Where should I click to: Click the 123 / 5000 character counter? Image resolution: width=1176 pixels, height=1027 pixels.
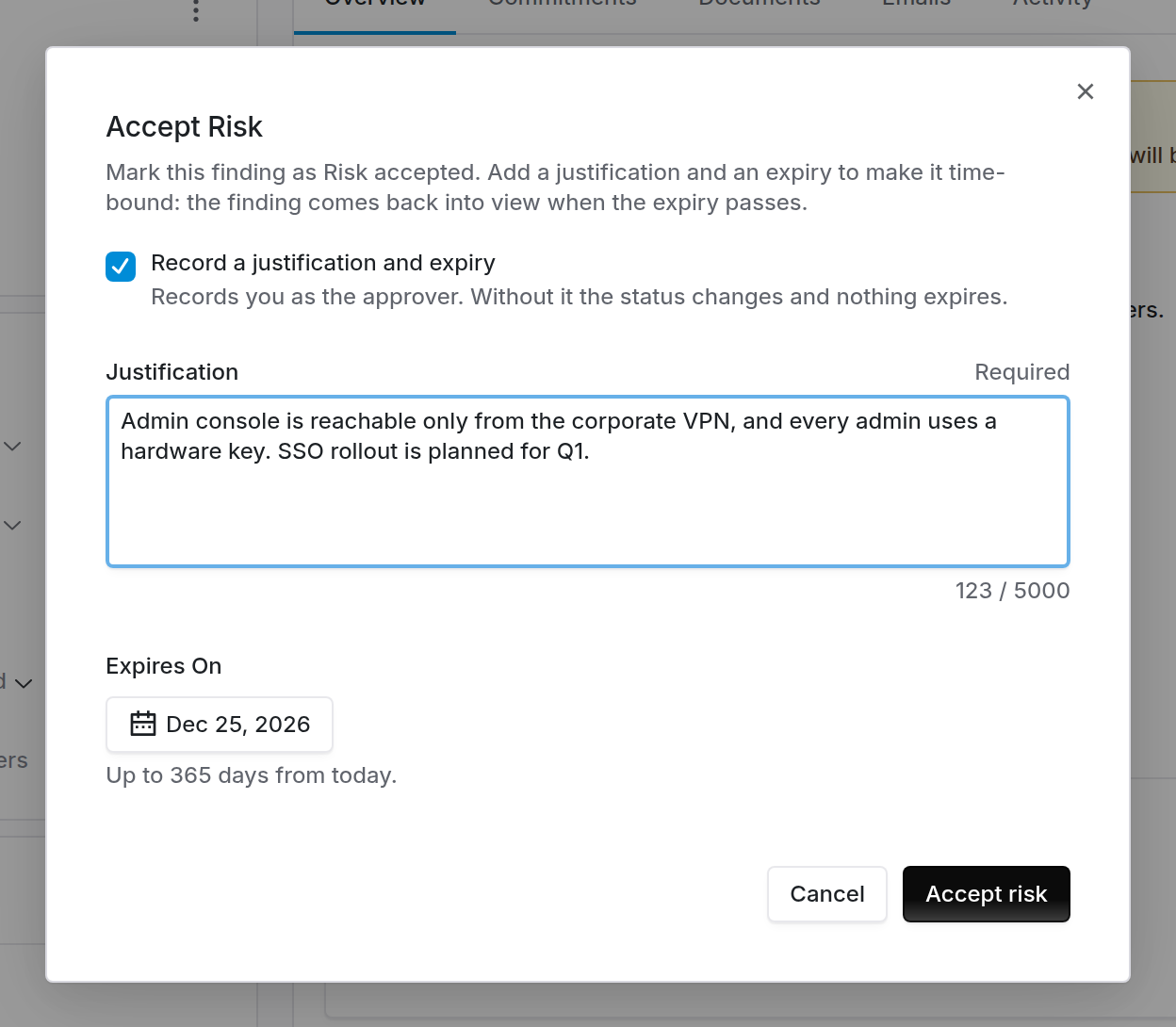click(x=1012, y=591)
